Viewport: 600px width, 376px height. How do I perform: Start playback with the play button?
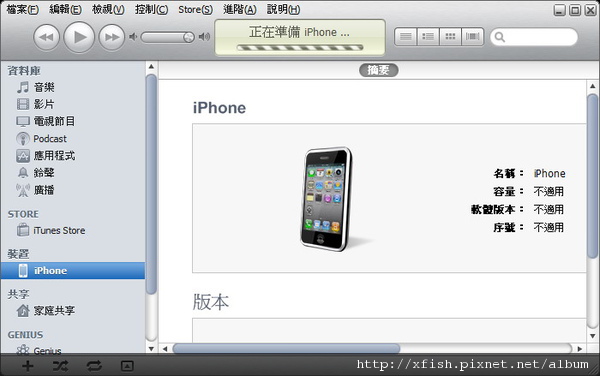coord(79,37)
